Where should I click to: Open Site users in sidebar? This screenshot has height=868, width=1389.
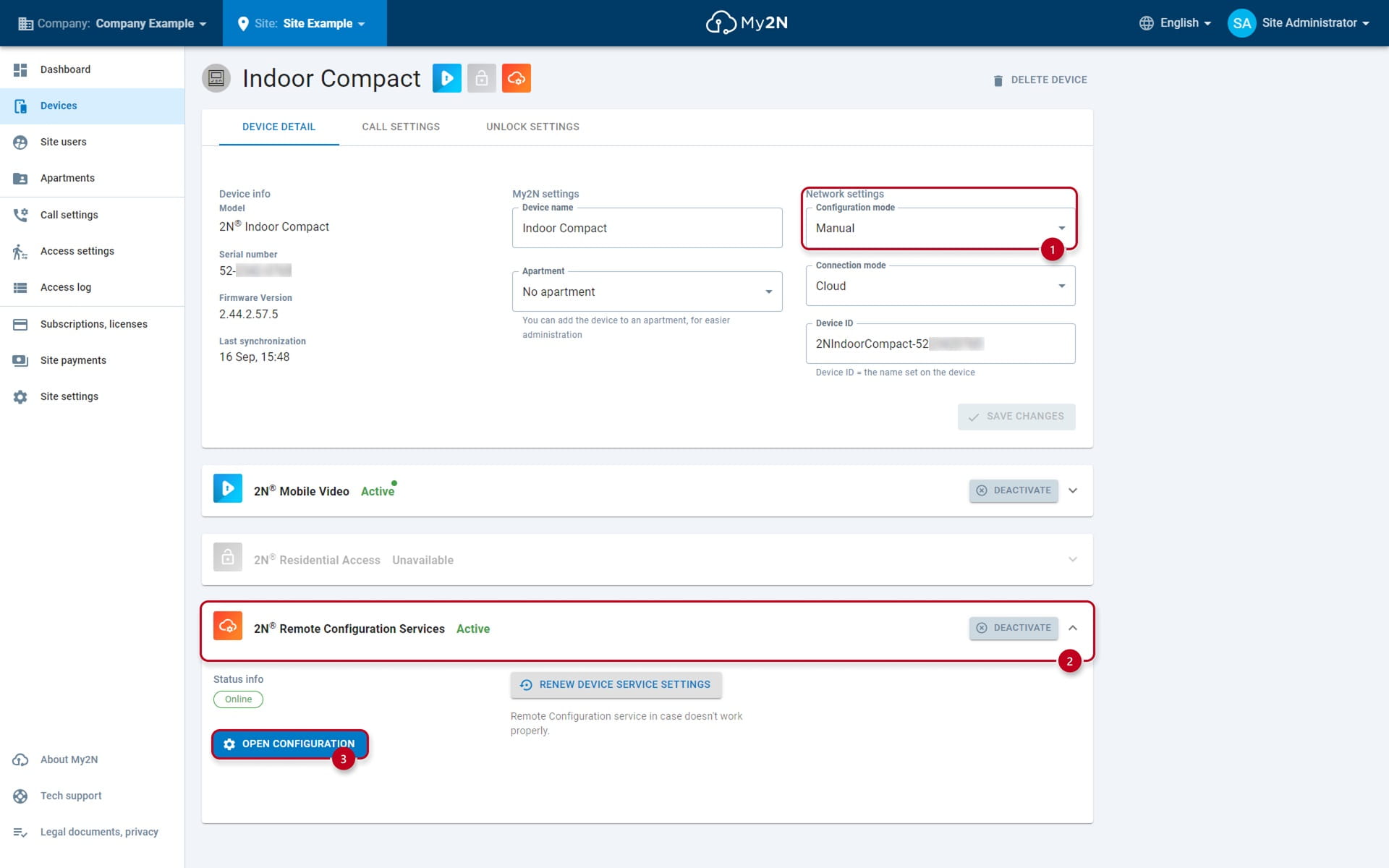92,142
